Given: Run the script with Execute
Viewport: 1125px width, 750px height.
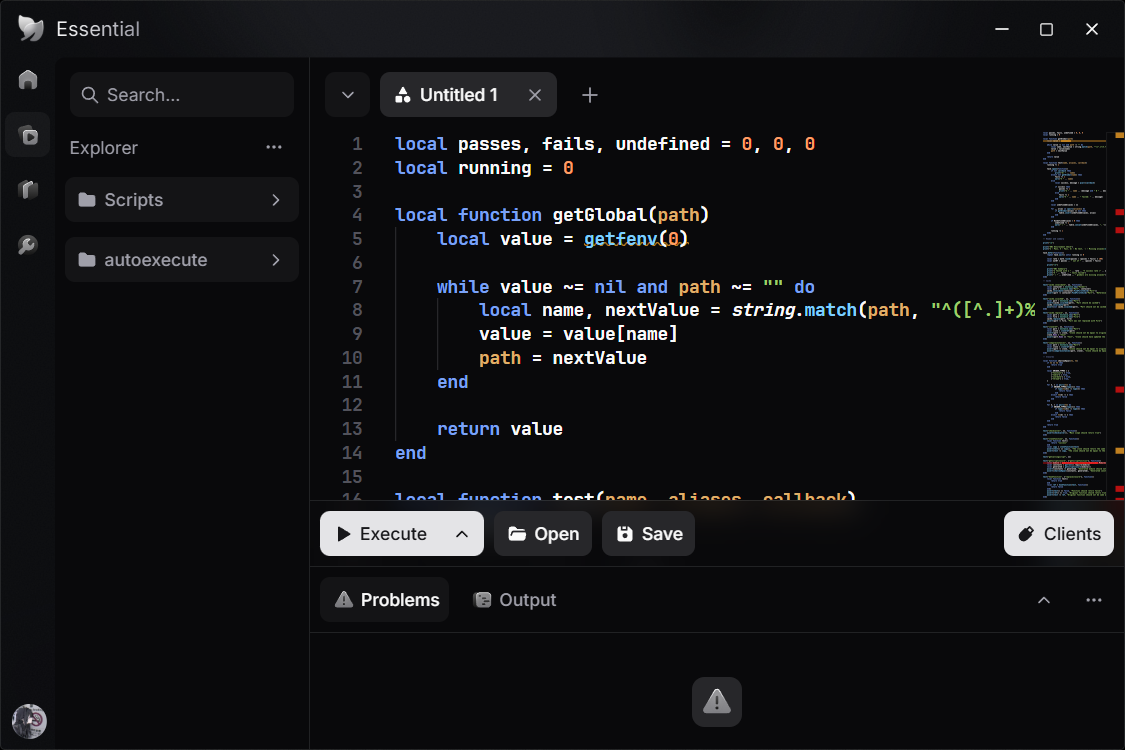Looking at the screenshot, I should [383, 534].
